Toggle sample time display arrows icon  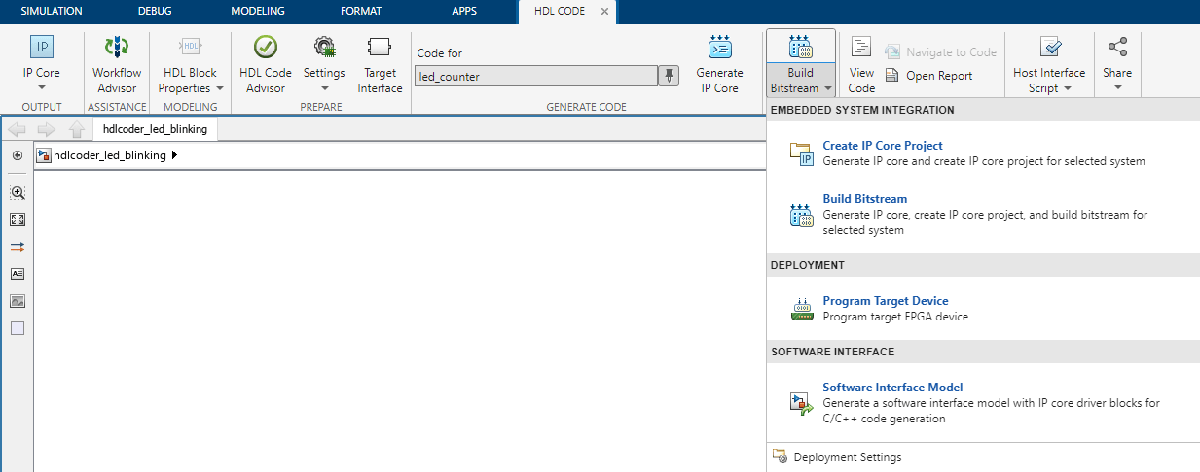(17, 246)
